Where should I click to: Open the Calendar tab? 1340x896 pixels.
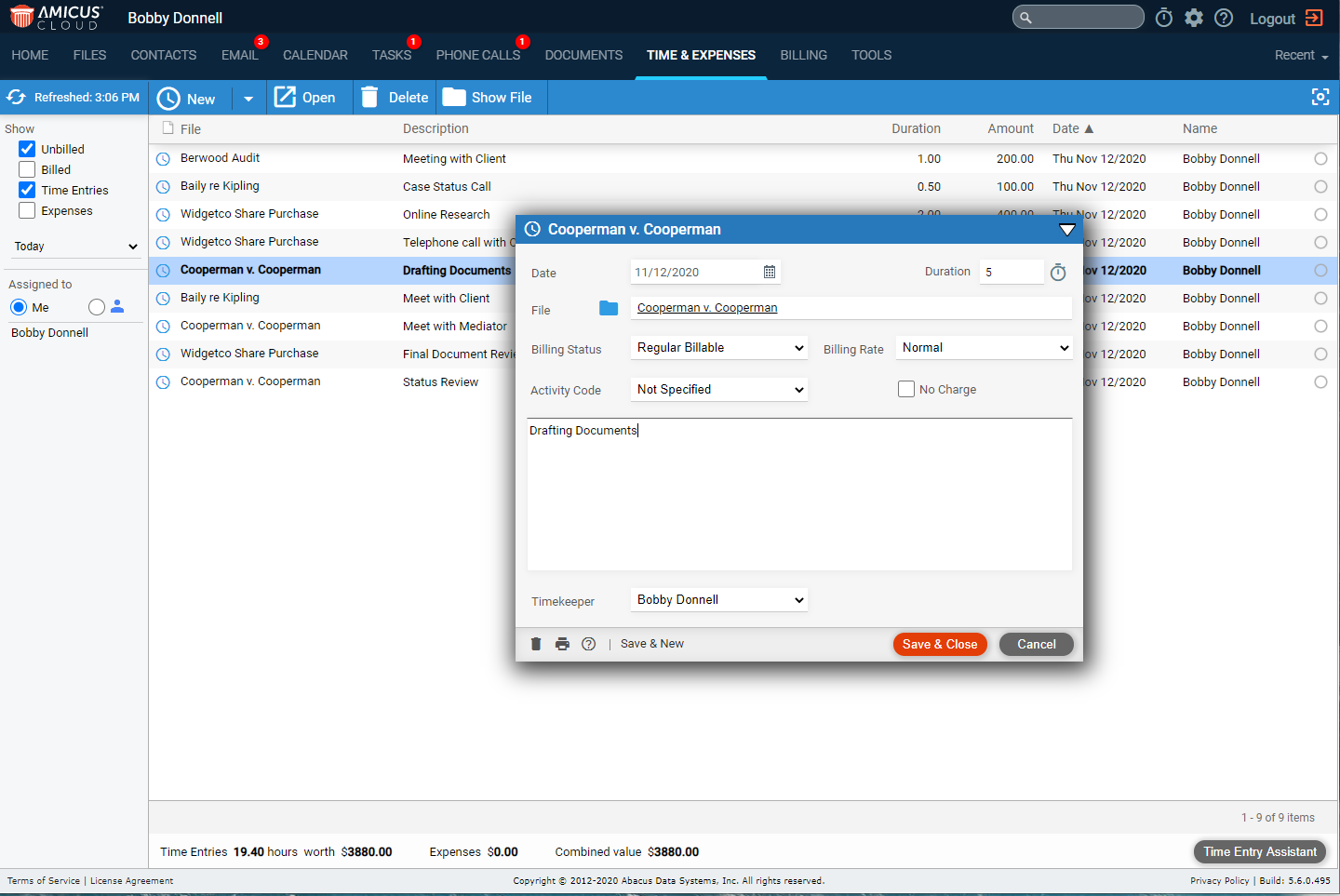tap(315, 55)
